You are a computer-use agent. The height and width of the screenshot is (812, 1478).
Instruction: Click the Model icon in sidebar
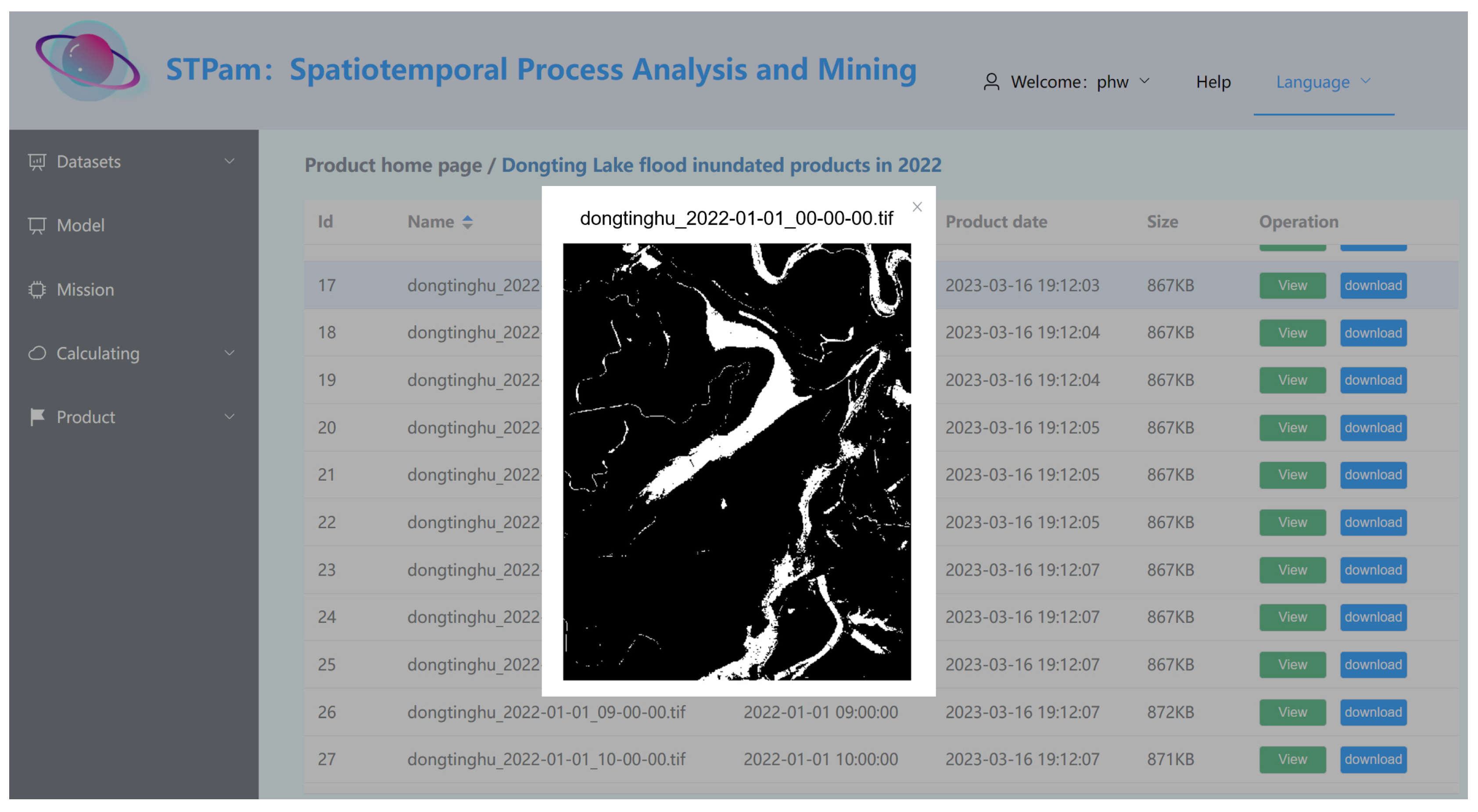[37, 225]
